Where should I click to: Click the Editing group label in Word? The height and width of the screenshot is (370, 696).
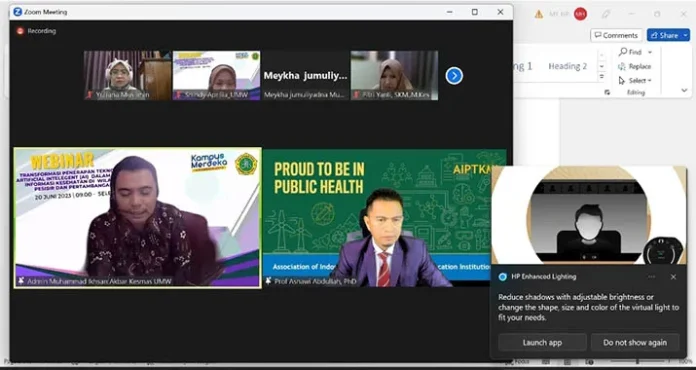[635, 92]
